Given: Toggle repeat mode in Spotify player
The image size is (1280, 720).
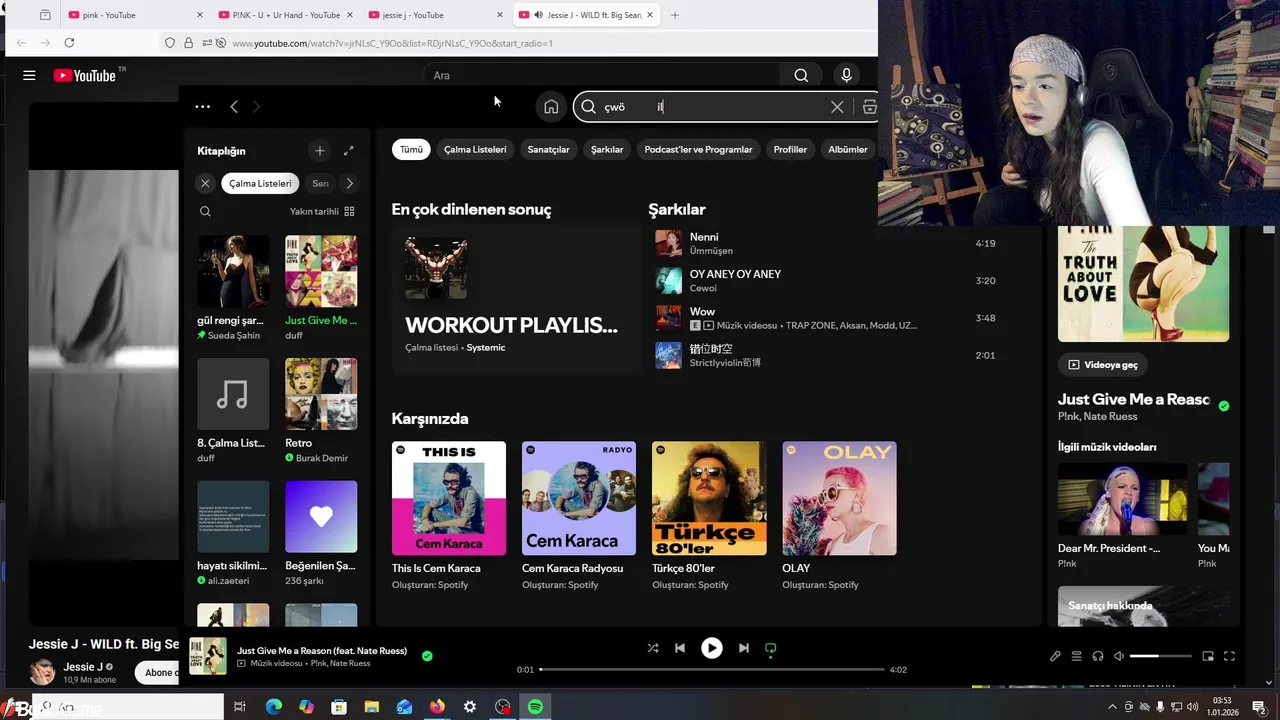Looking at the screenshot, I should click(x=771, y=648).
